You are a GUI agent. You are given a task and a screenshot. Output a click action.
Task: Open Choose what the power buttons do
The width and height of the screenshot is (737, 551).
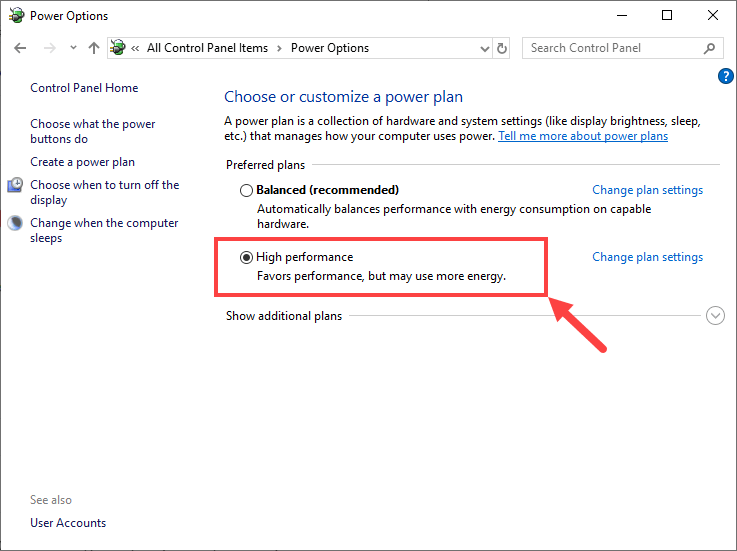(93, 131)
